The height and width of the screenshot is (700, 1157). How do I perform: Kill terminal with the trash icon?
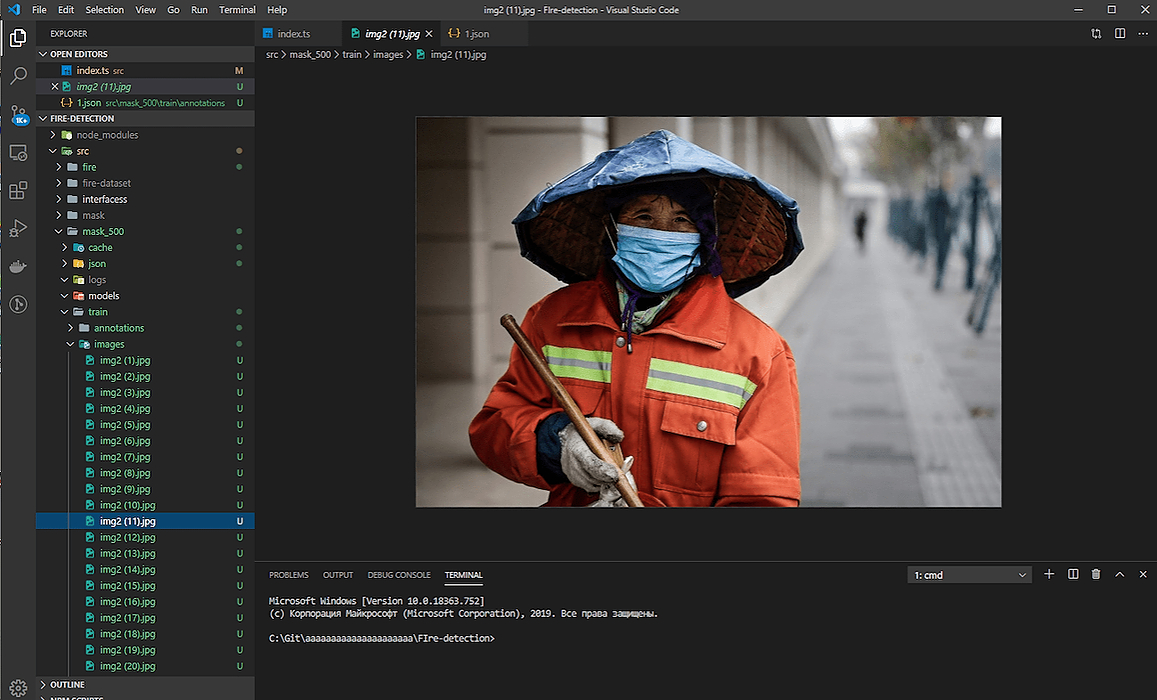1096,574
